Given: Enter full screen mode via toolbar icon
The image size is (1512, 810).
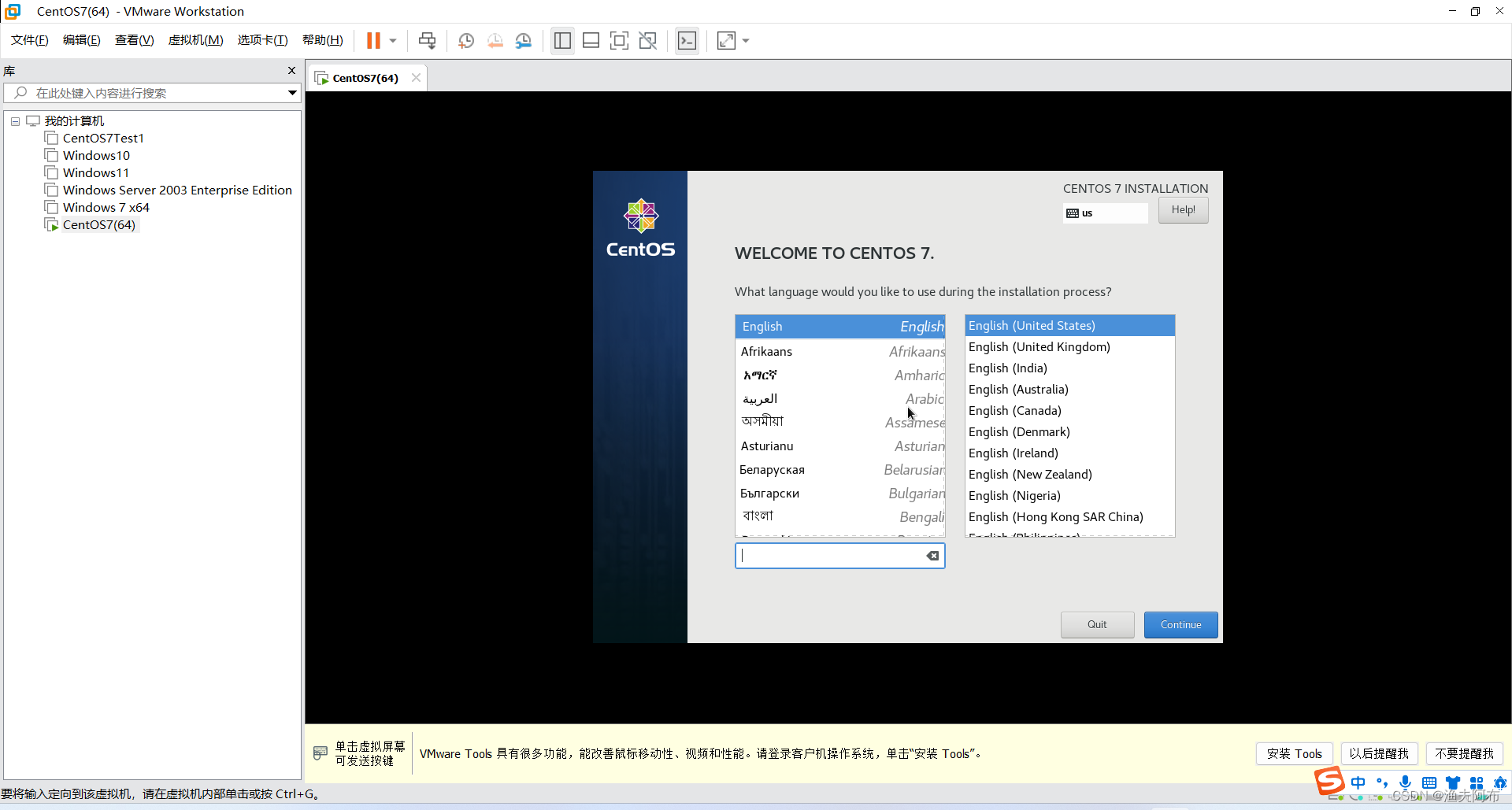Looking at the screenshot, I should click(x=619, y=40).
